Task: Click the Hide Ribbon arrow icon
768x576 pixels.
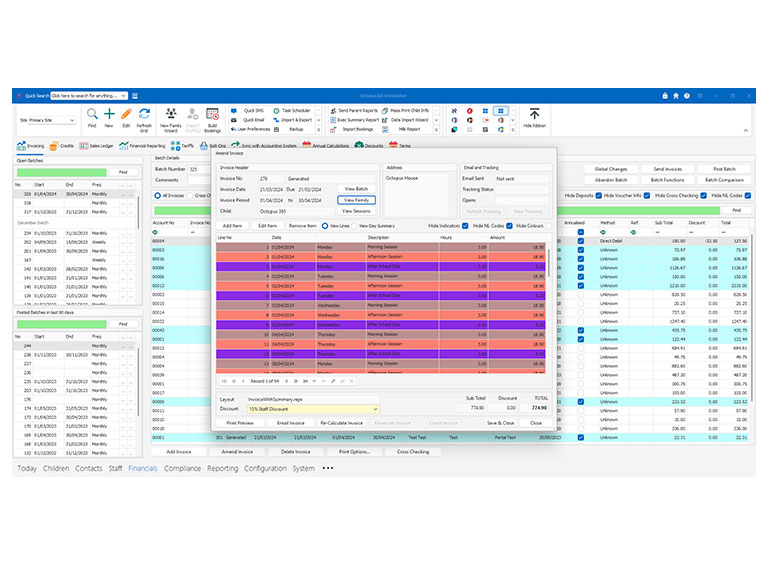Action: point(534,114)
